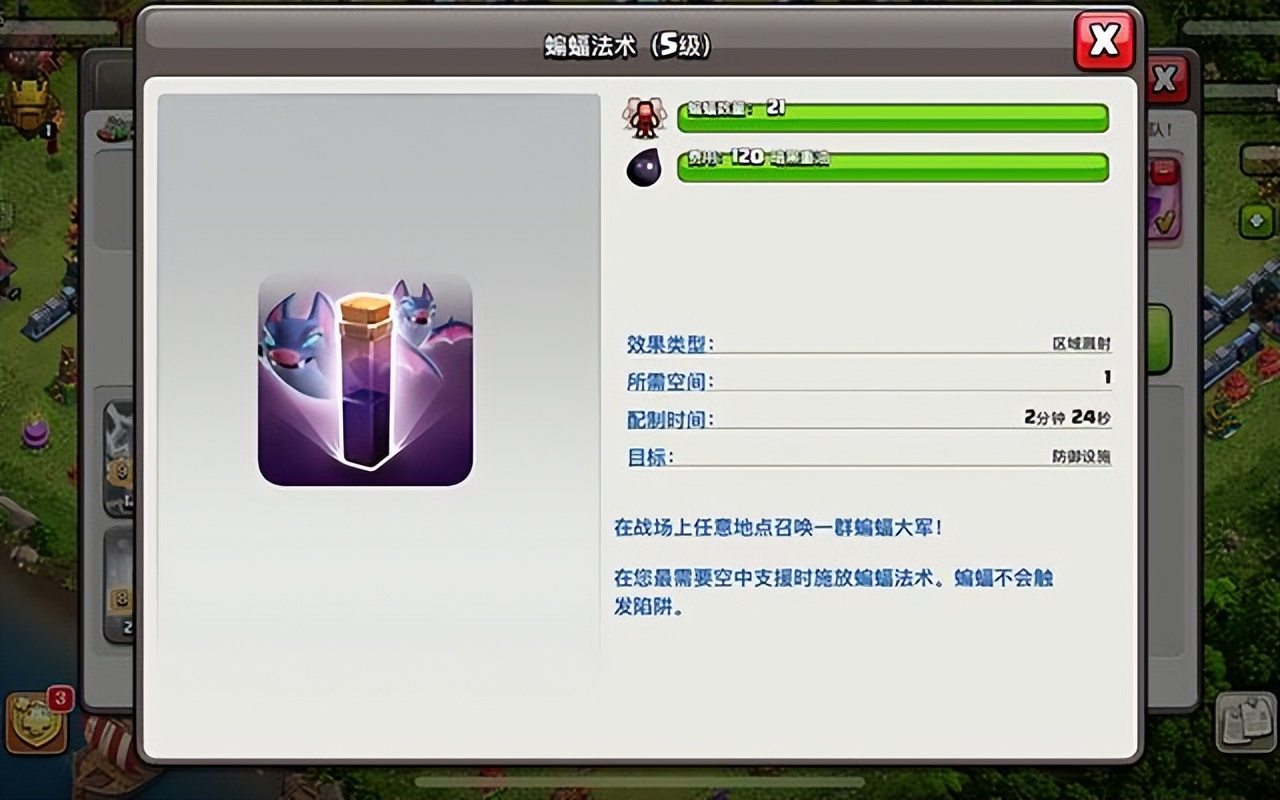Tap the "区域瞬时" value
This screenshot has height=800, width=1280.
[x=1081, y=344]
